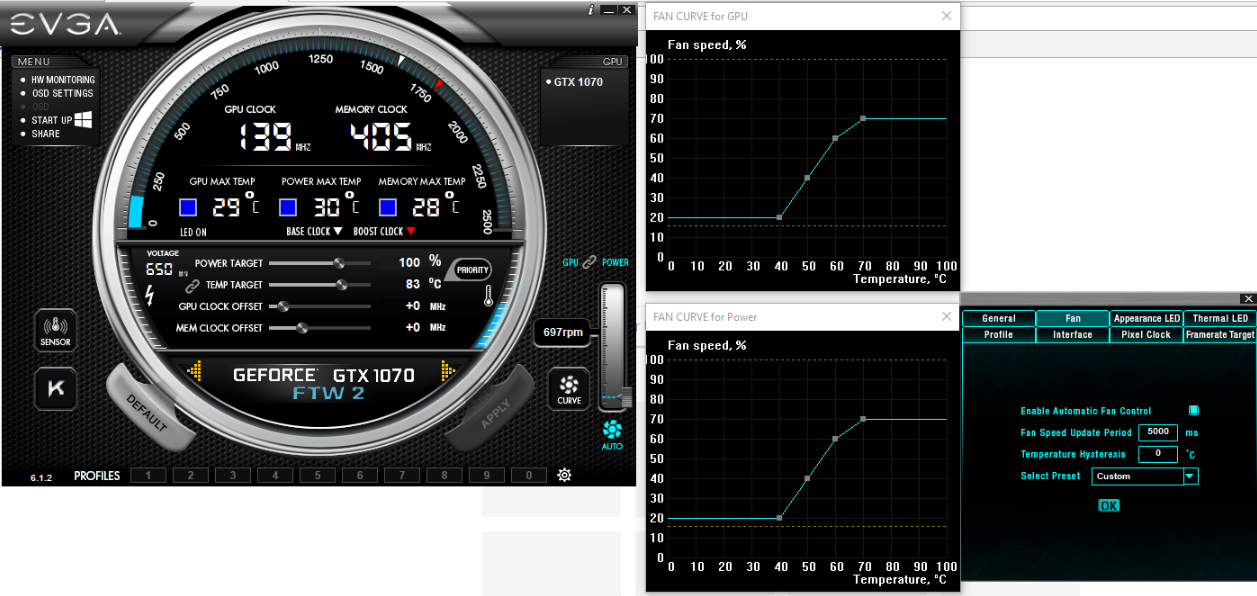Click the left yellow arrow near GEFORCE
1257x596 pixels.
(x=194, y=372)
